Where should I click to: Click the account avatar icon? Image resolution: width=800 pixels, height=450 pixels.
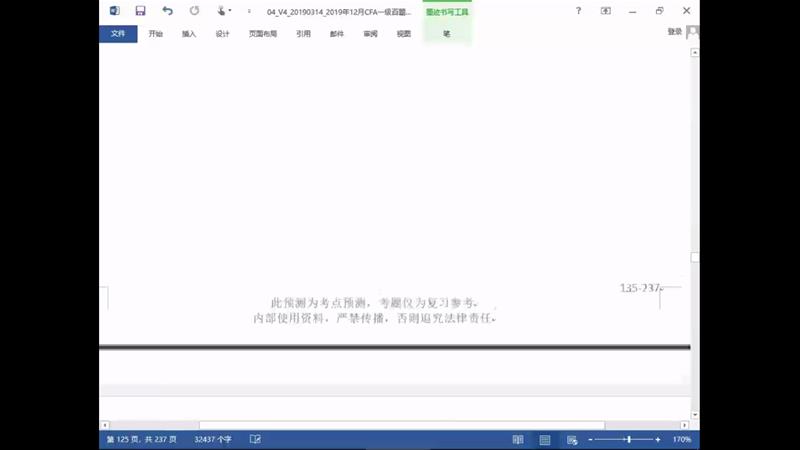pyautogui.click(x=692, y=32)
